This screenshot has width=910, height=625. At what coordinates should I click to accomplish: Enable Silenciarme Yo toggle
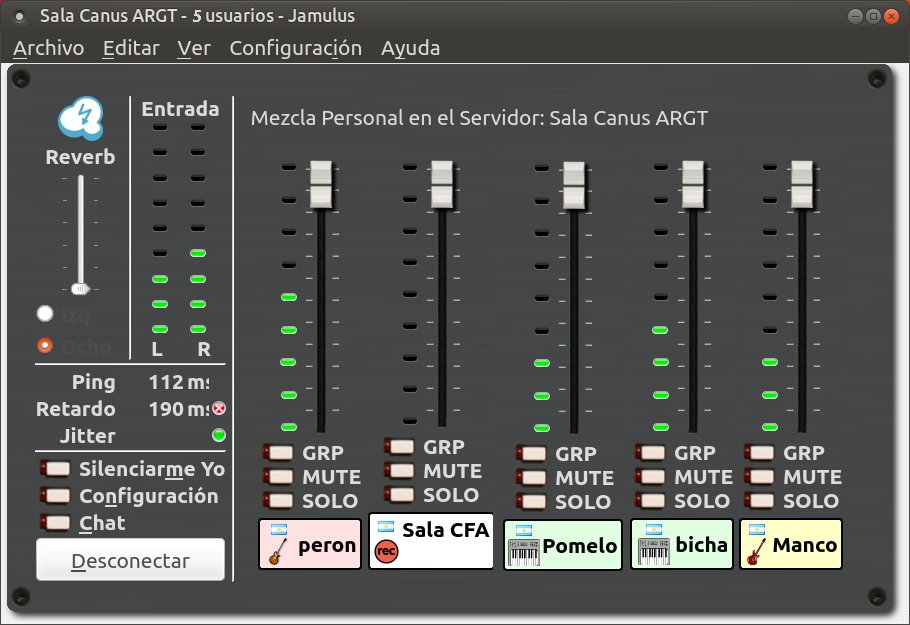coord(55,468)
